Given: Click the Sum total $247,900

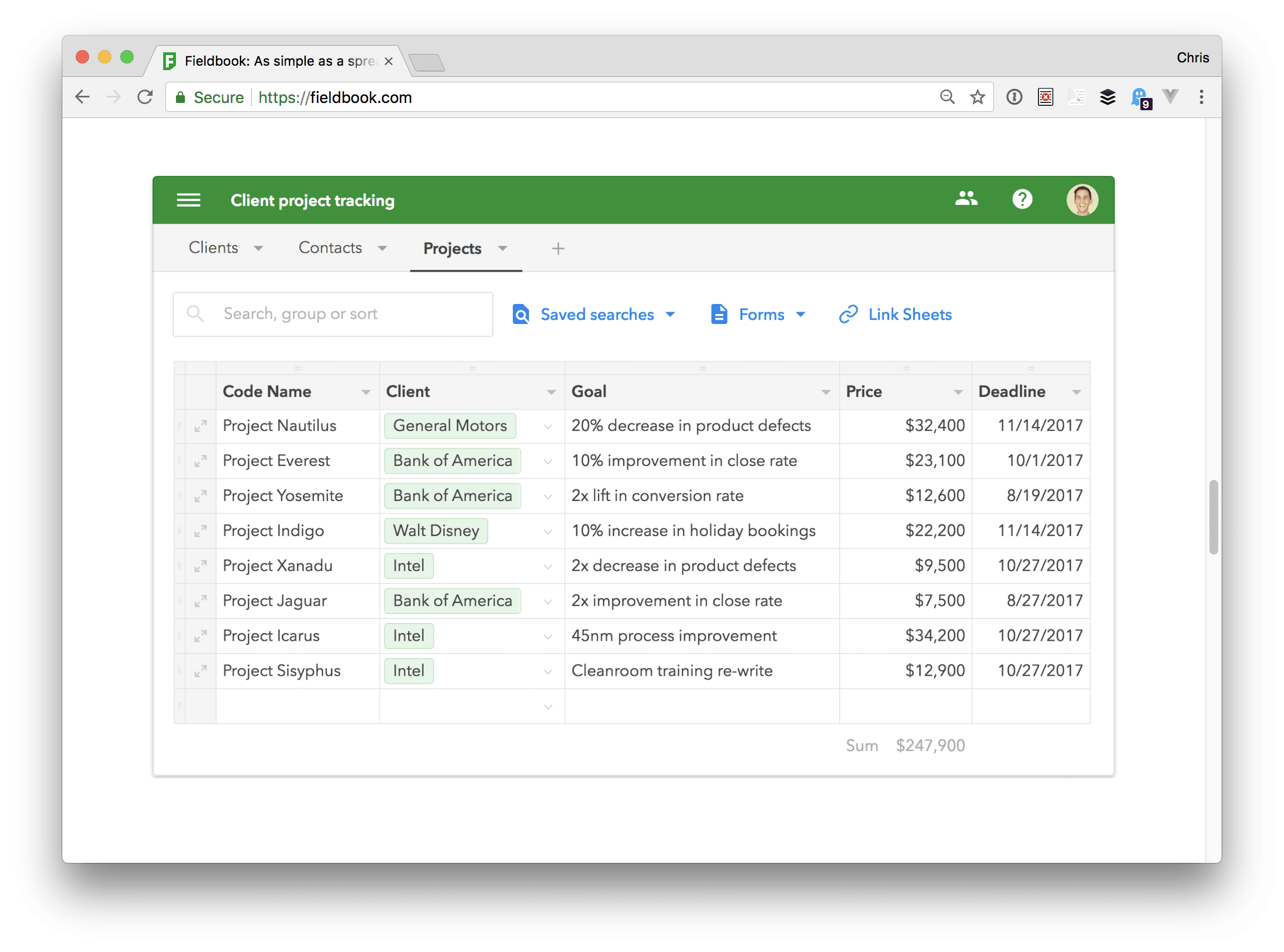Looking at the screenshot, I should pyautogui.click(x=930, y=745).
